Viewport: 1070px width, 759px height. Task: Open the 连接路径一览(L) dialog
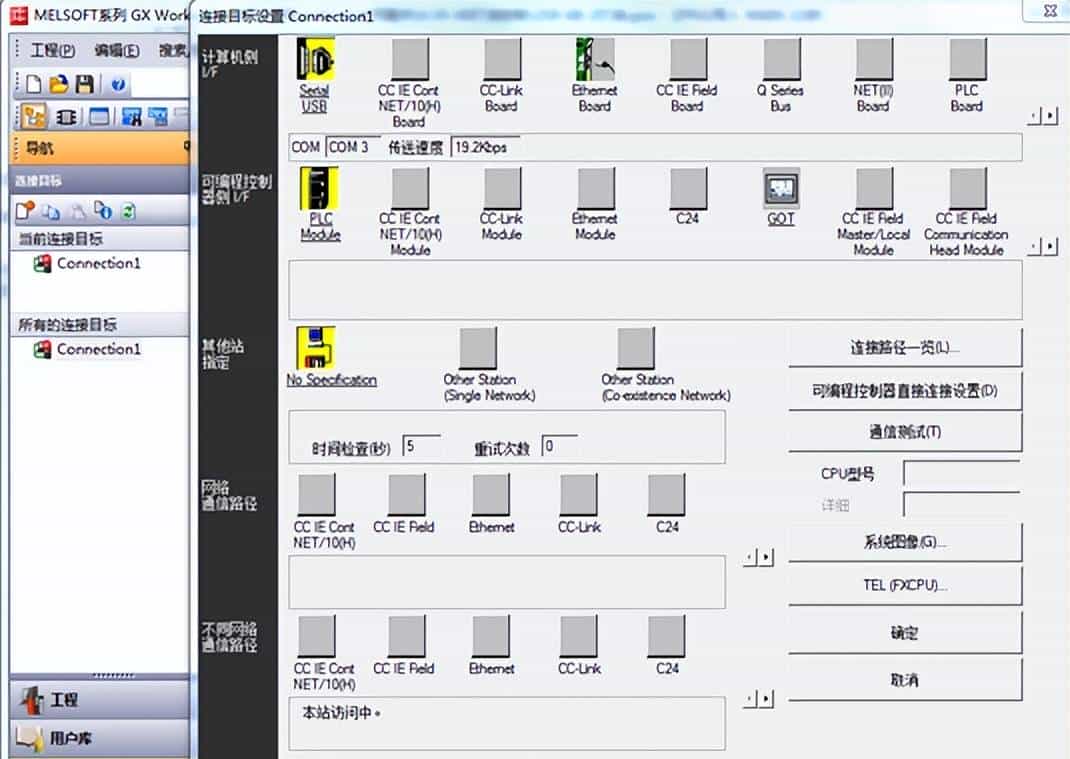coord(904,348)
